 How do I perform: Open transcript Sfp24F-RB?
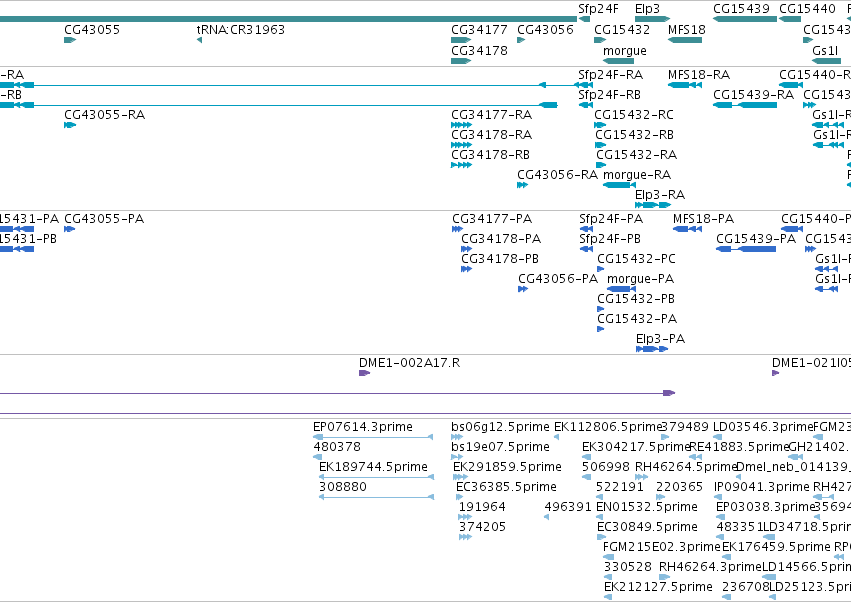[609, 94]
